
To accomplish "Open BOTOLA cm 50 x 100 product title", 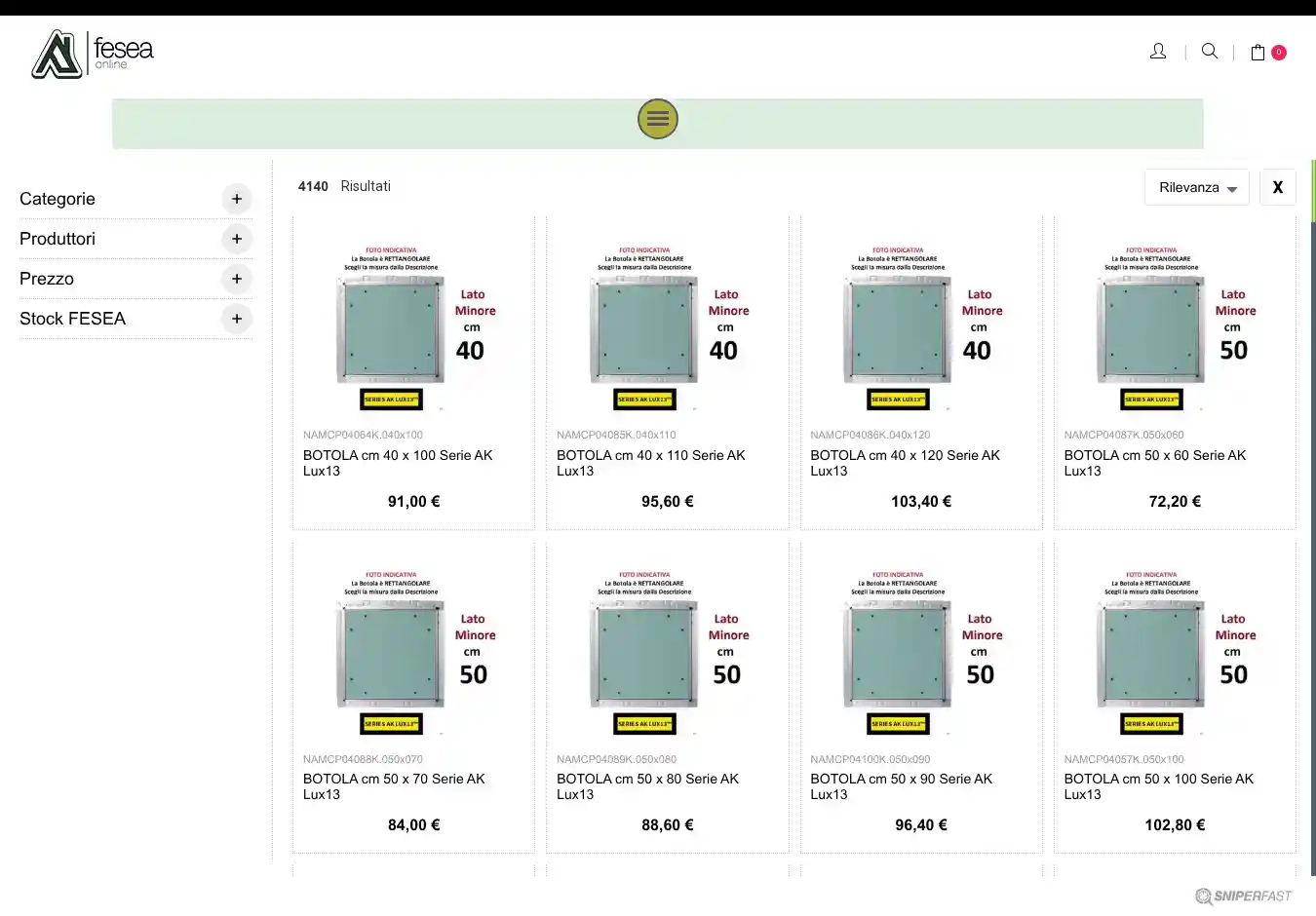I will point(1158,786).
